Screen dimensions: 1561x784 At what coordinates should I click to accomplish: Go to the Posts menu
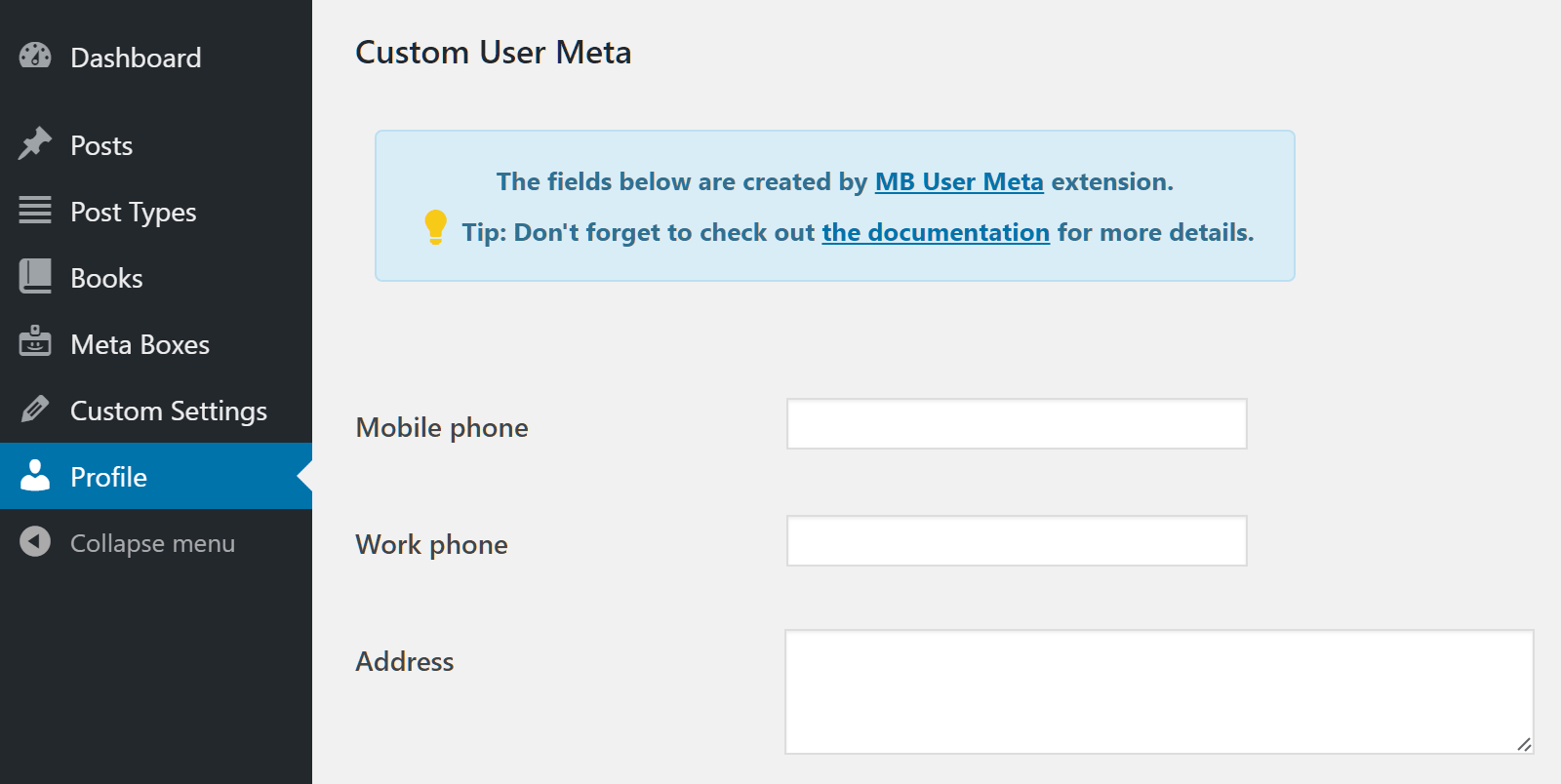(x=101, y=145)
